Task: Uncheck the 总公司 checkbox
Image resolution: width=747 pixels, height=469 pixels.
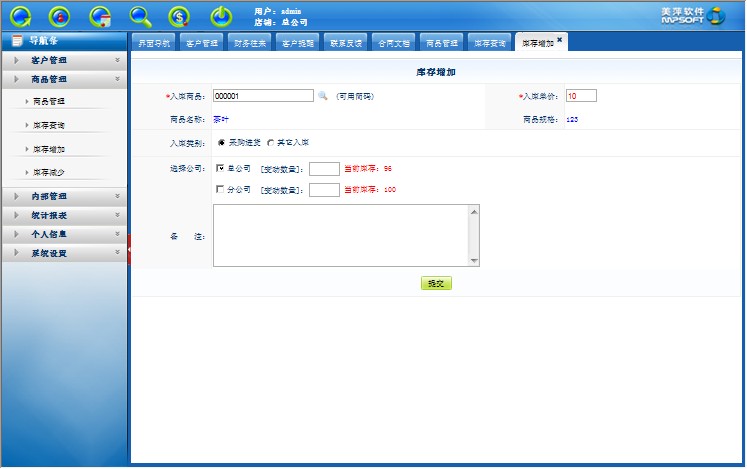Action: click(x=221, y=168)
